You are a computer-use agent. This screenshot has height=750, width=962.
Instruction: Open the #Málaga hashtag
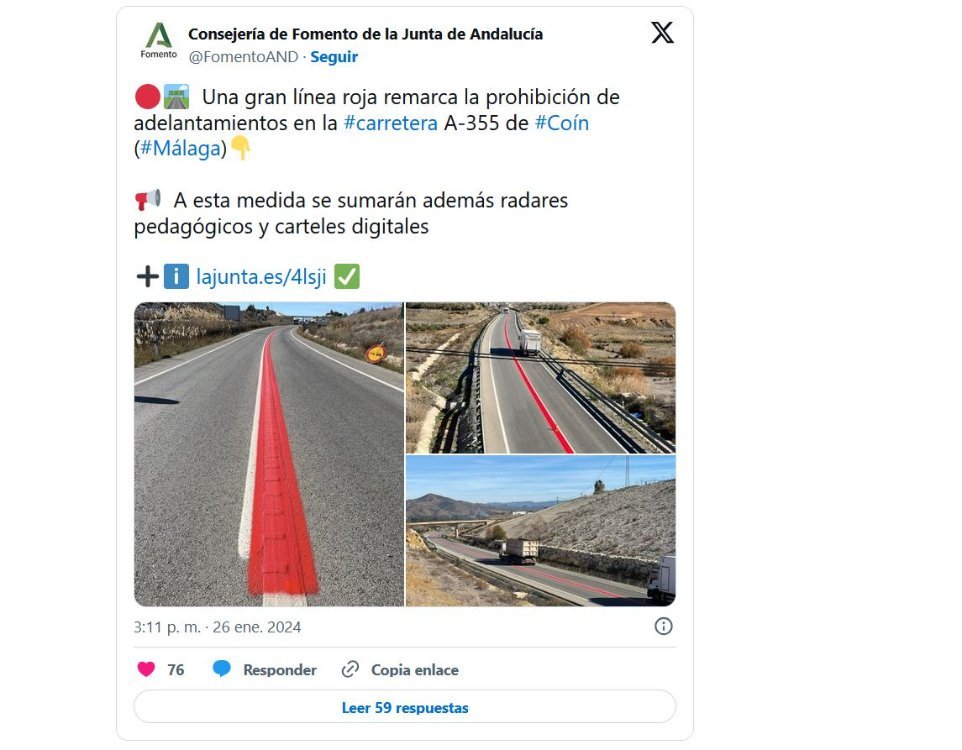click(180, 149)
